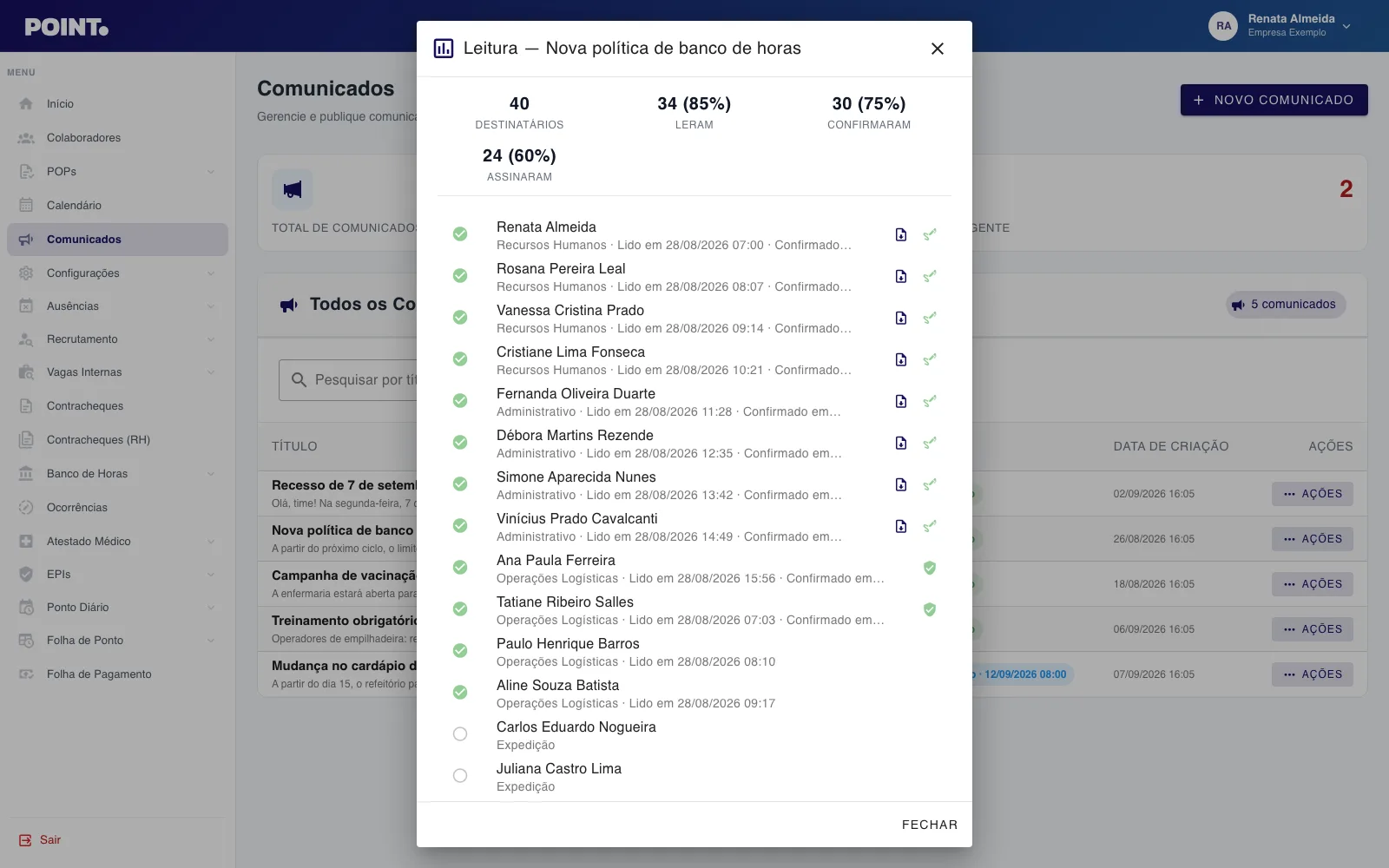Expand the POPs sidebar menu
This screenshot has height=868, width=1389.
117,172
